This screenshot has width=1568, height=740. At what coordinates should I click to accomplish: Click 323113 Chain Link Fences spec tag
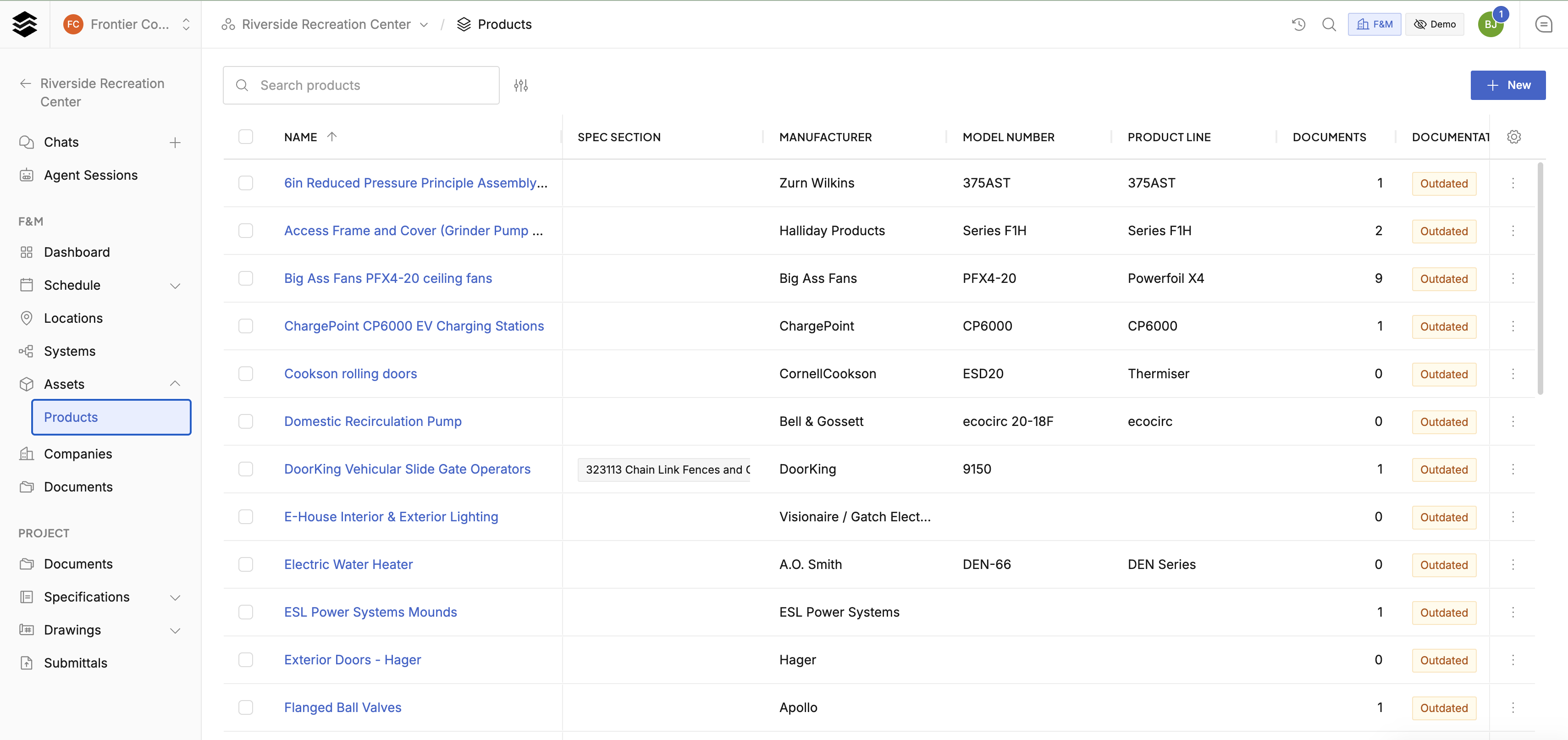click(664, 470)
